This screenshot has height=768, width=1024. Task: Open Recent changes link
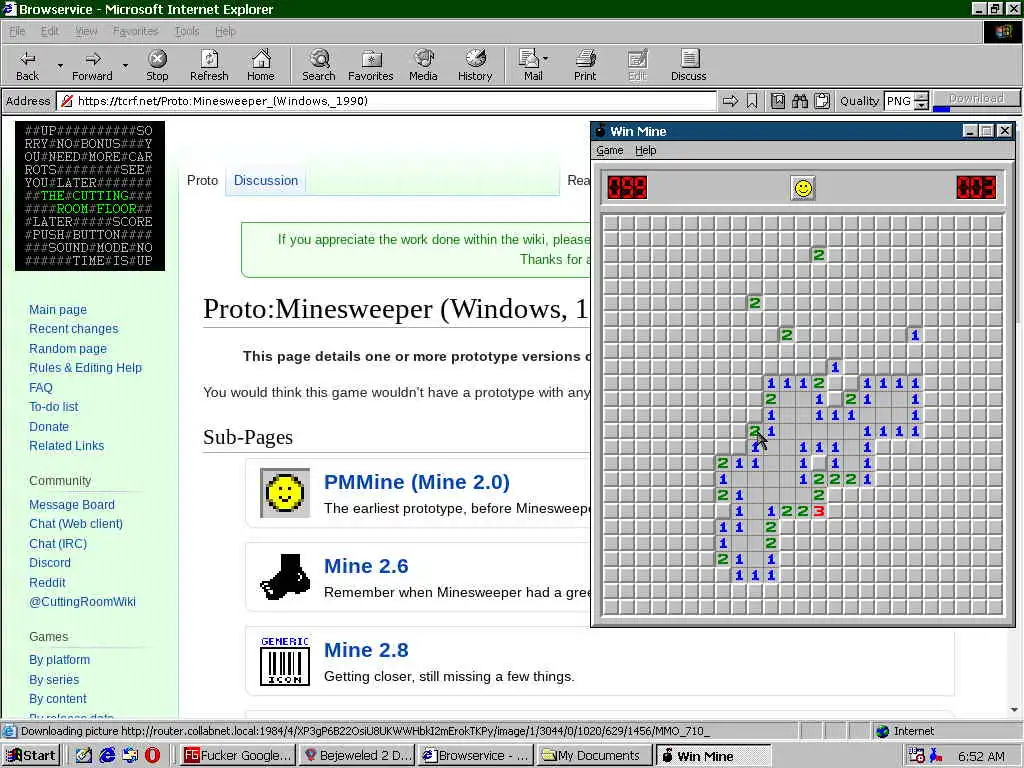(x=74, y=328)
